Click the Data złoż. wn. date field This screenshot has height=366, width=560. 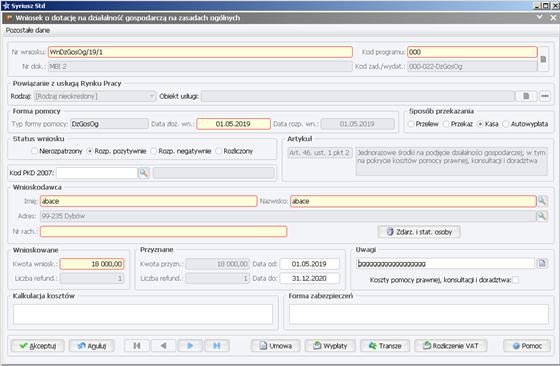pyautogui.click(x=233, y=124)
